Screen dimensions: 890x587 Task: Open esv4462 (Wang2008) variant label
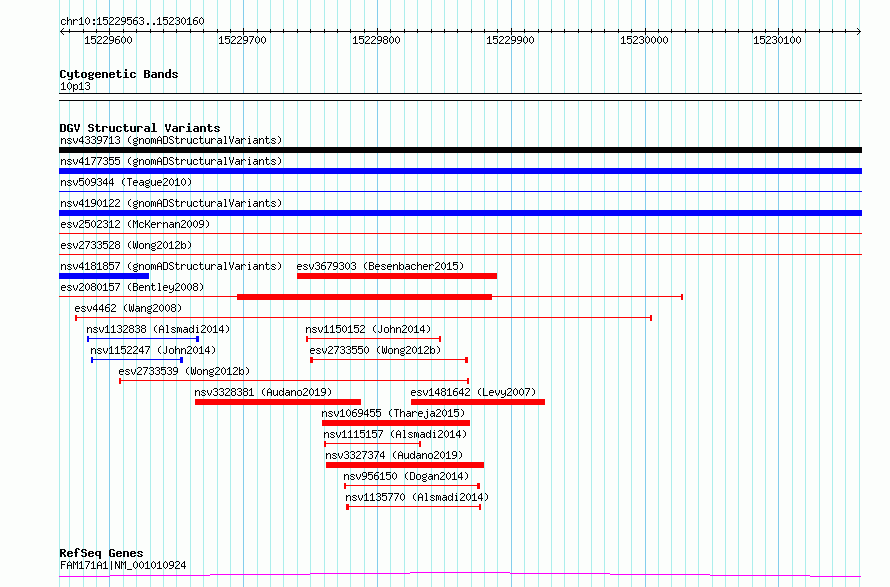point(128,308)
